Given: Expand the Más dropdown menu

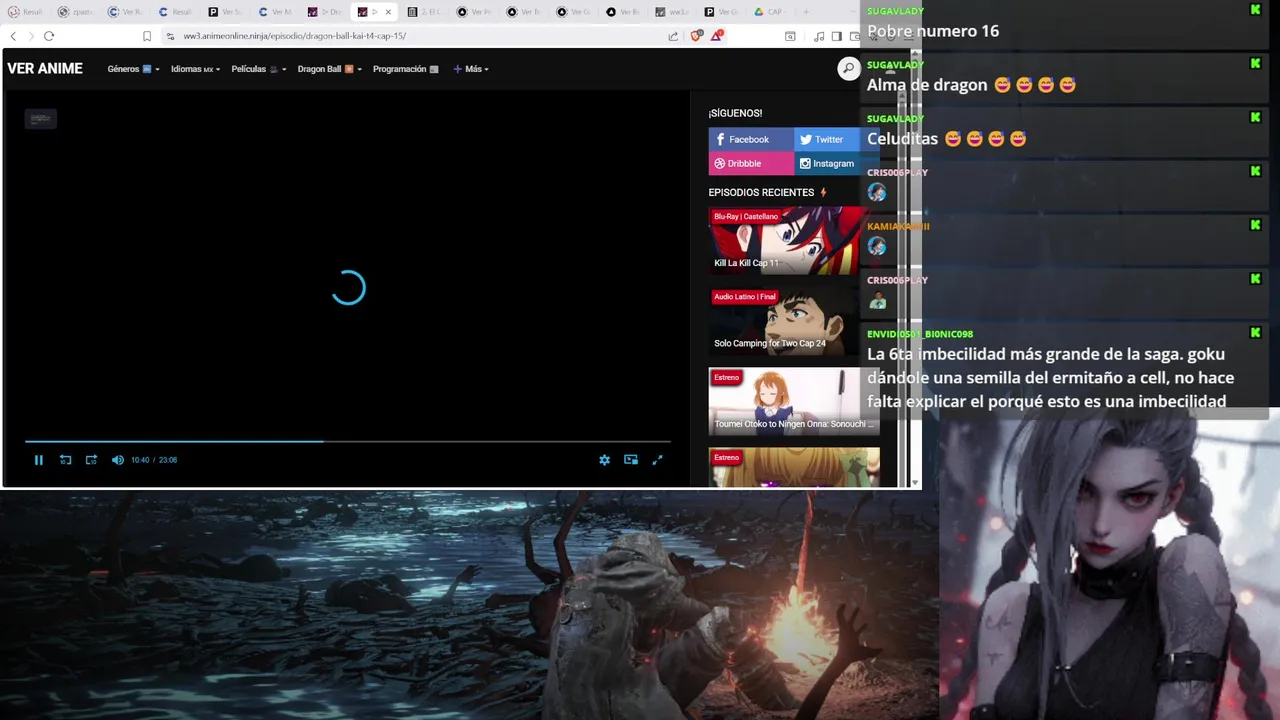Looking at the screenshot, I should (470, 69).
